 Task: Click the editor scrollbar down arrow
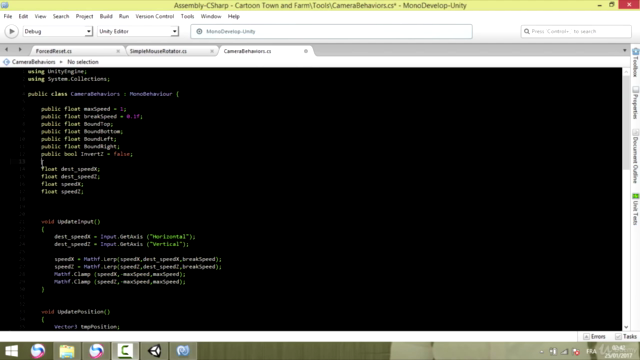pyautogui.click(x=626, y=327)
